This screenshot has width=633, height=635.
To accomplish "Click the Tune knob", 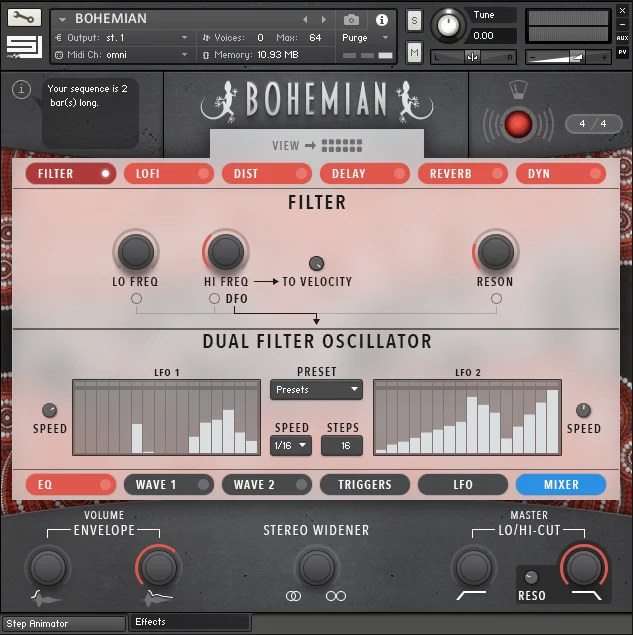I will pos(448,26).
